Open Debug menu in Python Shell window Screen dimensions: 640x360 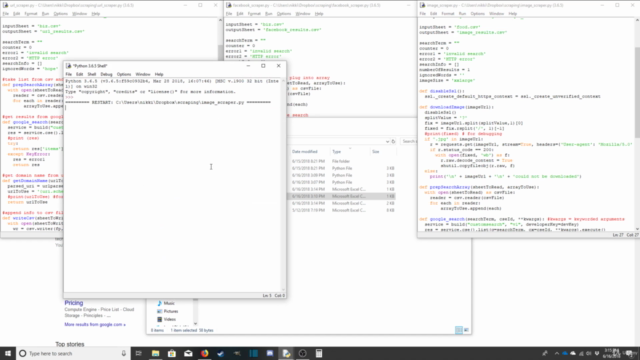pyautogui.click(x=106, y=74)
